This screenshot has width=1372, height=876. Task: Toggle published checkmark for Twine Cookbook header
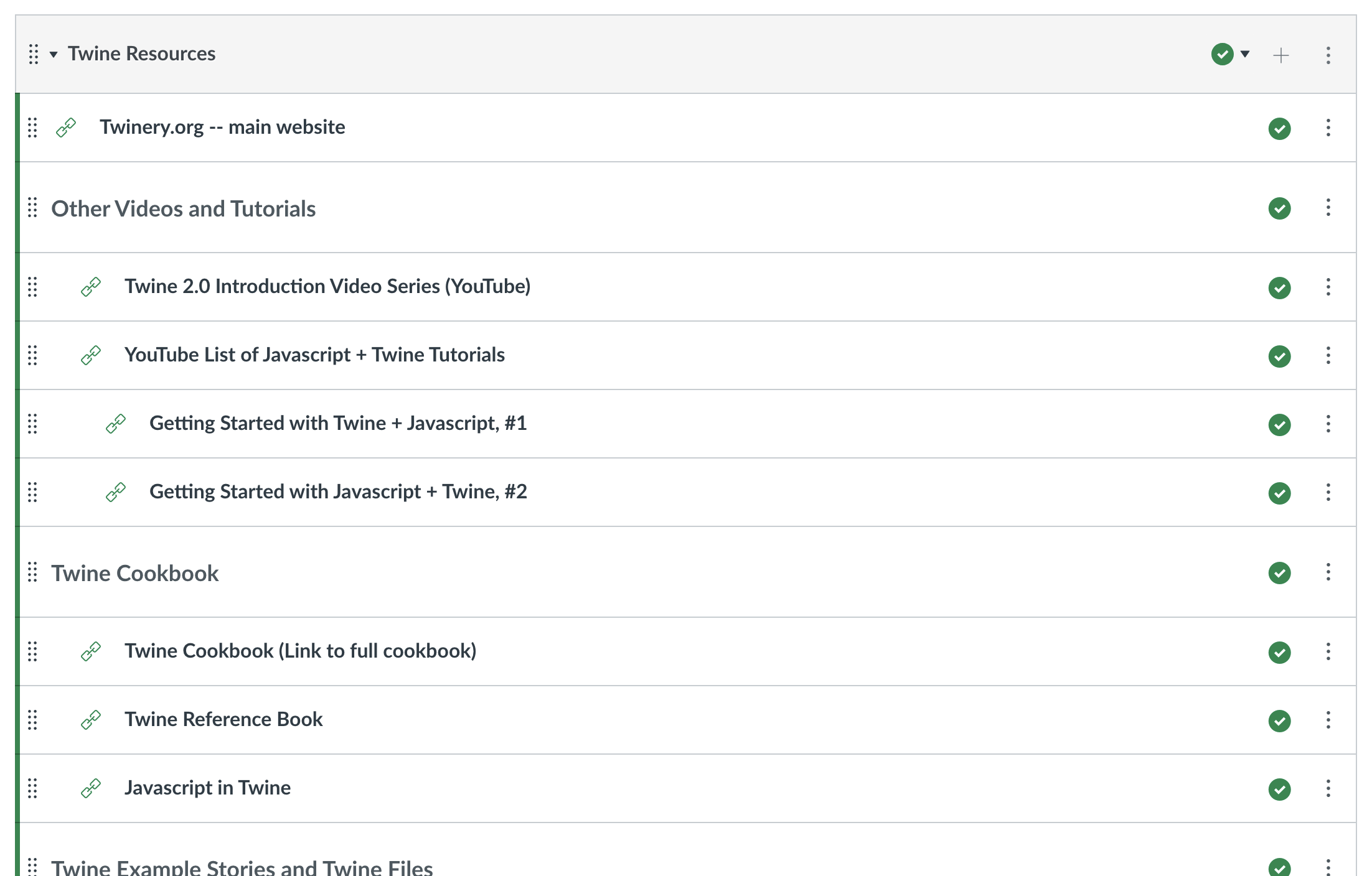1279,572
